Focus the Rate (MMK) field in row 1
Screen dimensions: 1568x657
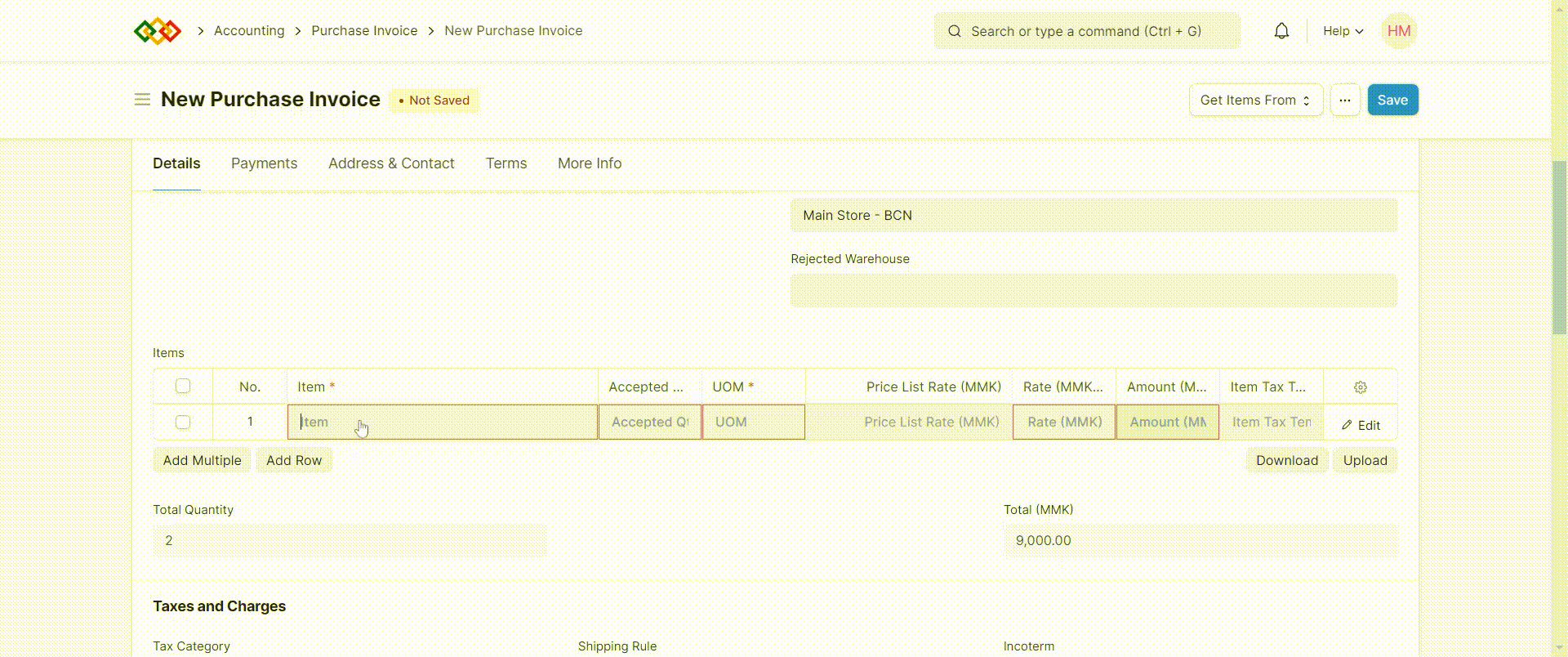coord(1064,422)
